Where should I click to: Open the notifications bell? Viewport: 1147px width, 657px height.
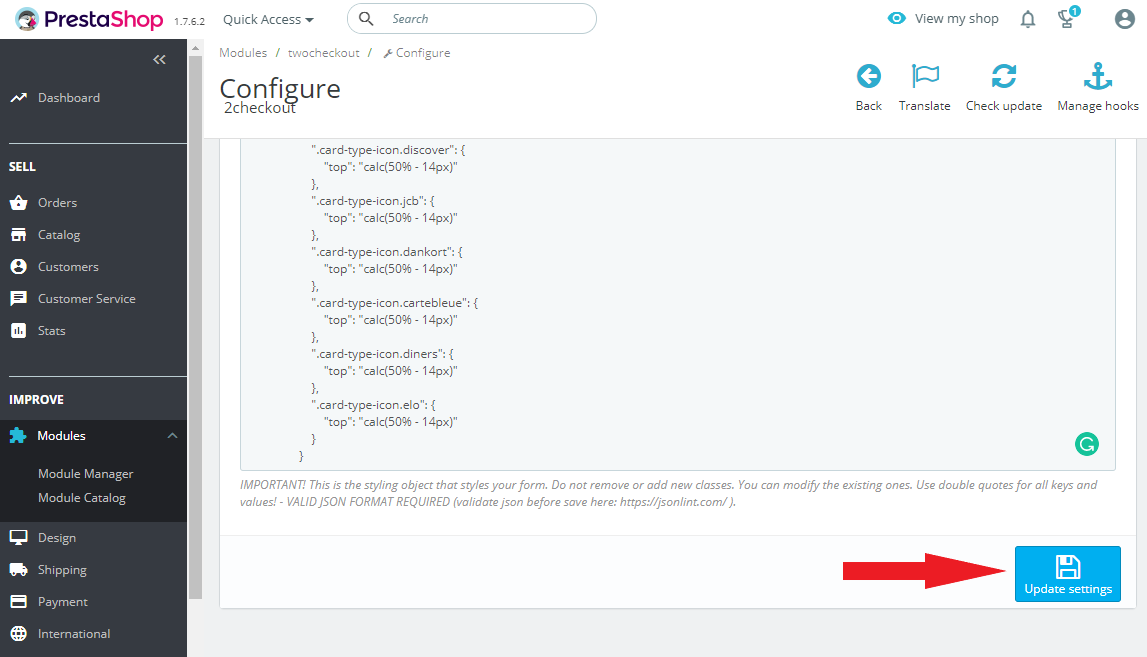coord(1028,20)
